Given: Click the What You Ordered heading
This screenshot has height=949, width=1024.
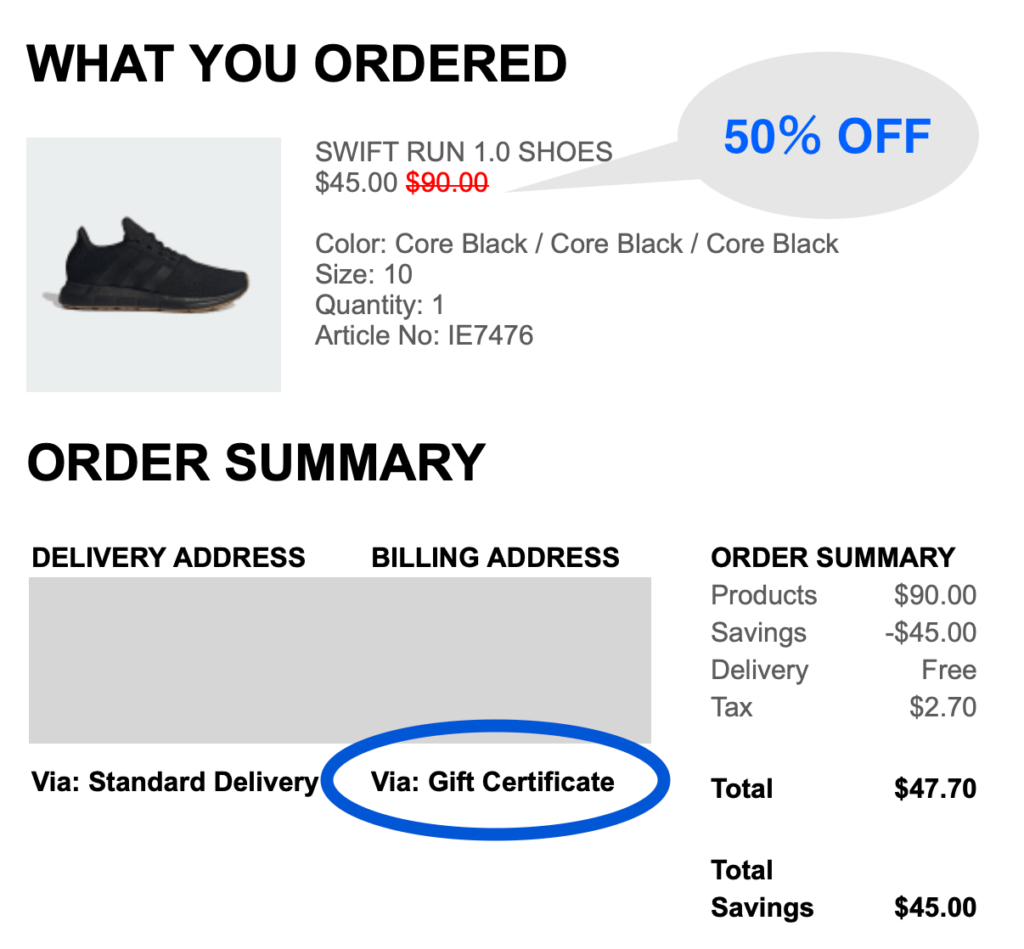Looking at the screenshot, I should 296,65.
